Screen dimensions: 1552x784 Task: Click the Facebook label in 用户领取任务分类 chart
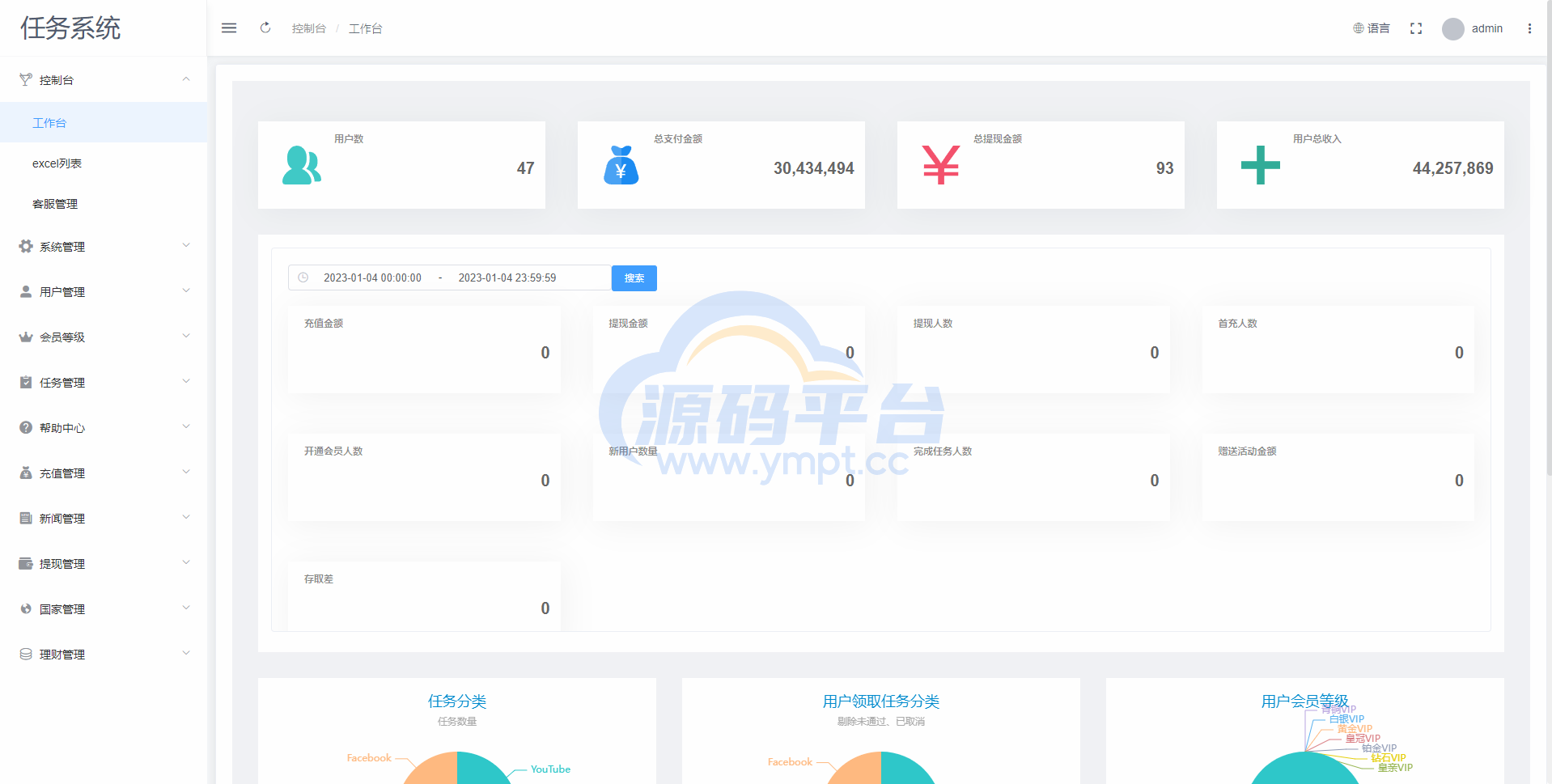click(790, 762)
